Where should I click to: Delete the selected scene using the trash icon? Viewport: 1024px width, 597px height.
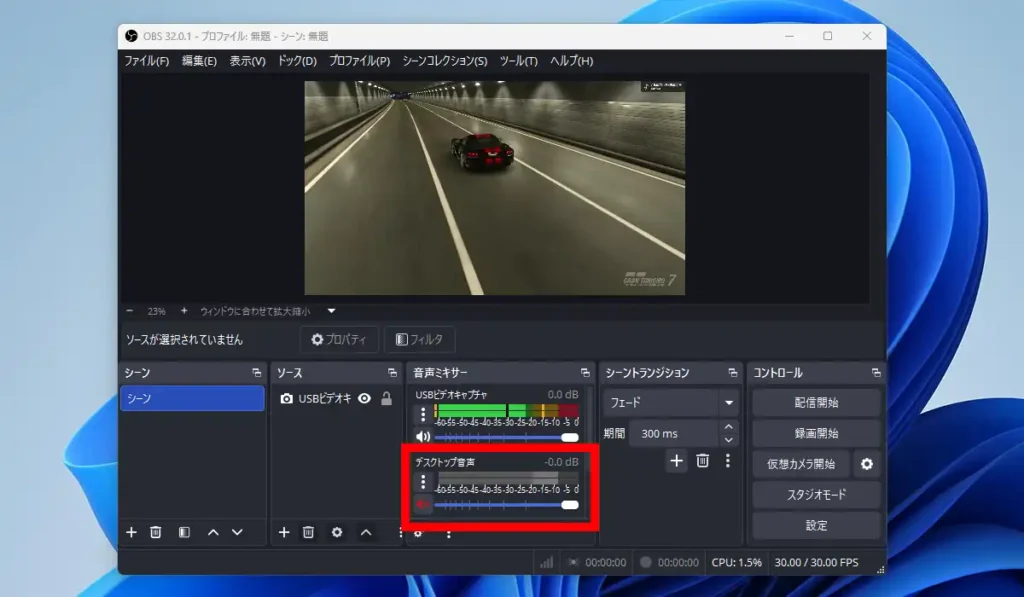point(156,532)
